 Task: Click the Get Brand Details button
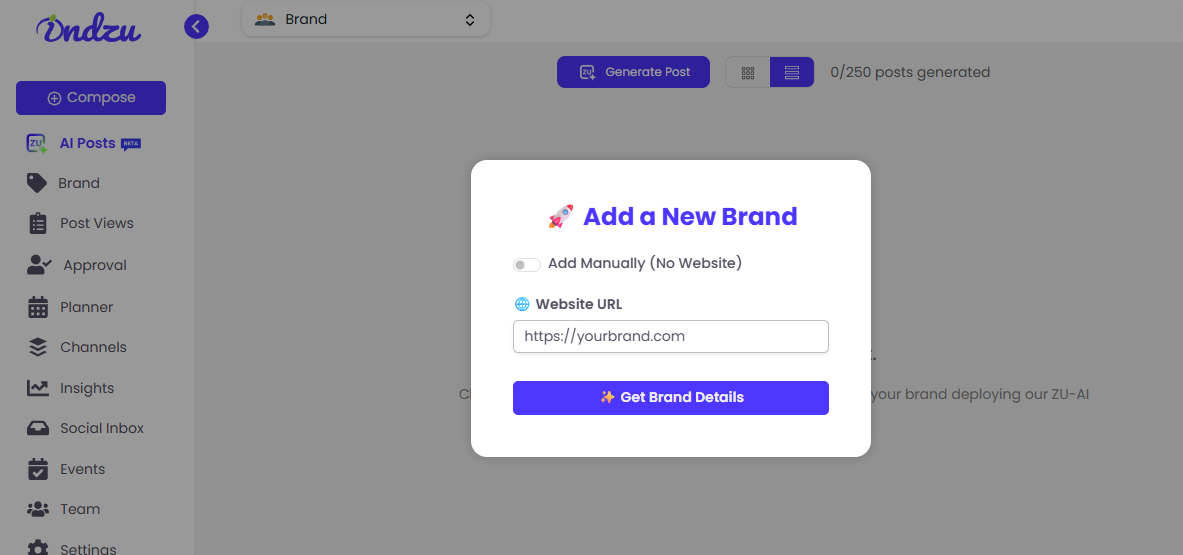pos(671,397)
